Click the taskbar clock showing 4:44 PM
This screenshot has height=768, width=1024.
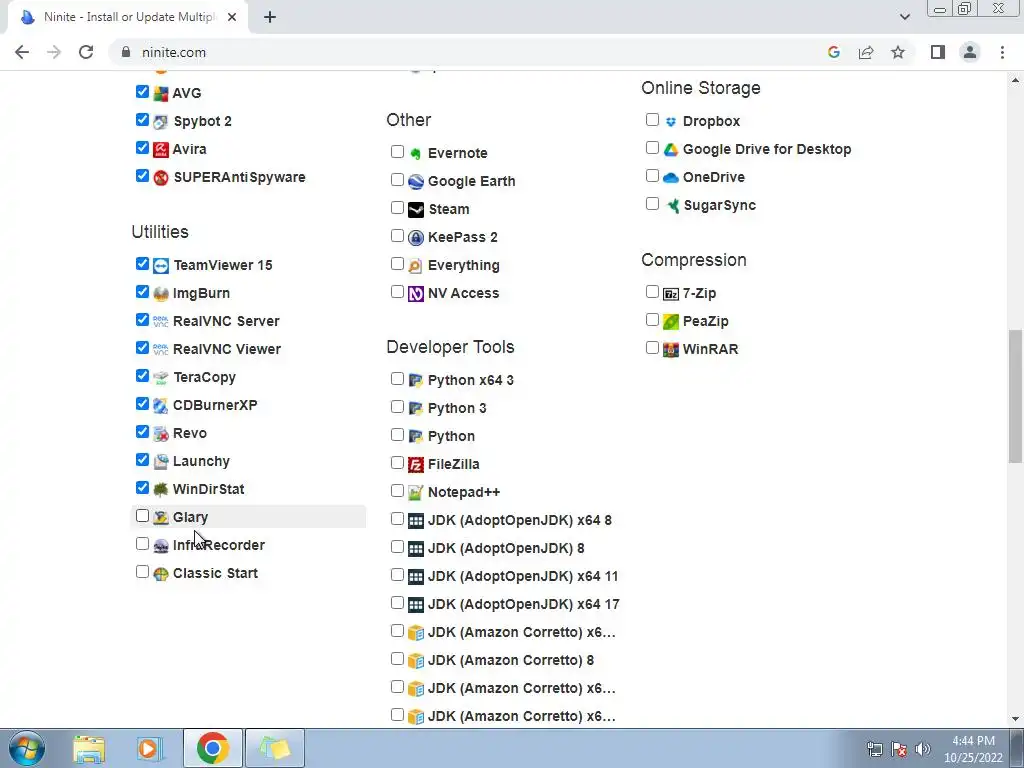coord(973,748)
